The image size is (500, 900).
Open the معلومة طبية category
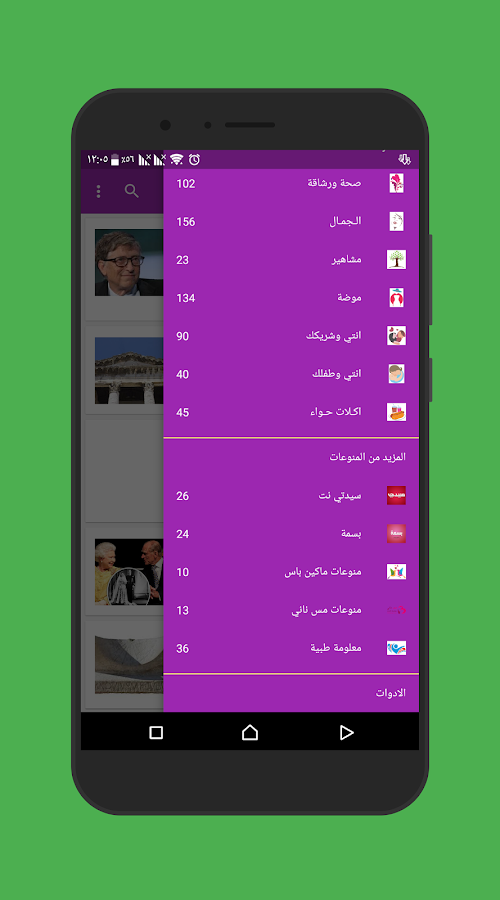(x=291, y=648)
